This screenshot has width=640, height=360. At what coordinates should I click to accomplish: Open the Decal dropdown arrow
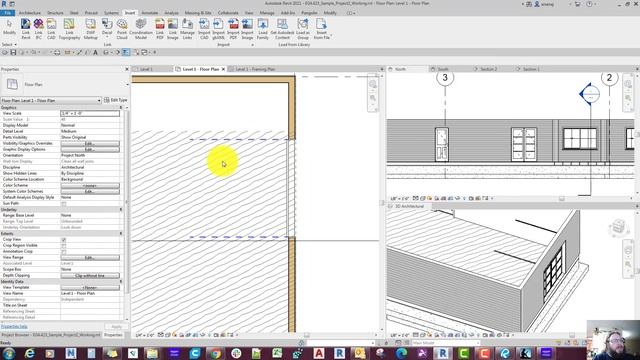[107, 37]
